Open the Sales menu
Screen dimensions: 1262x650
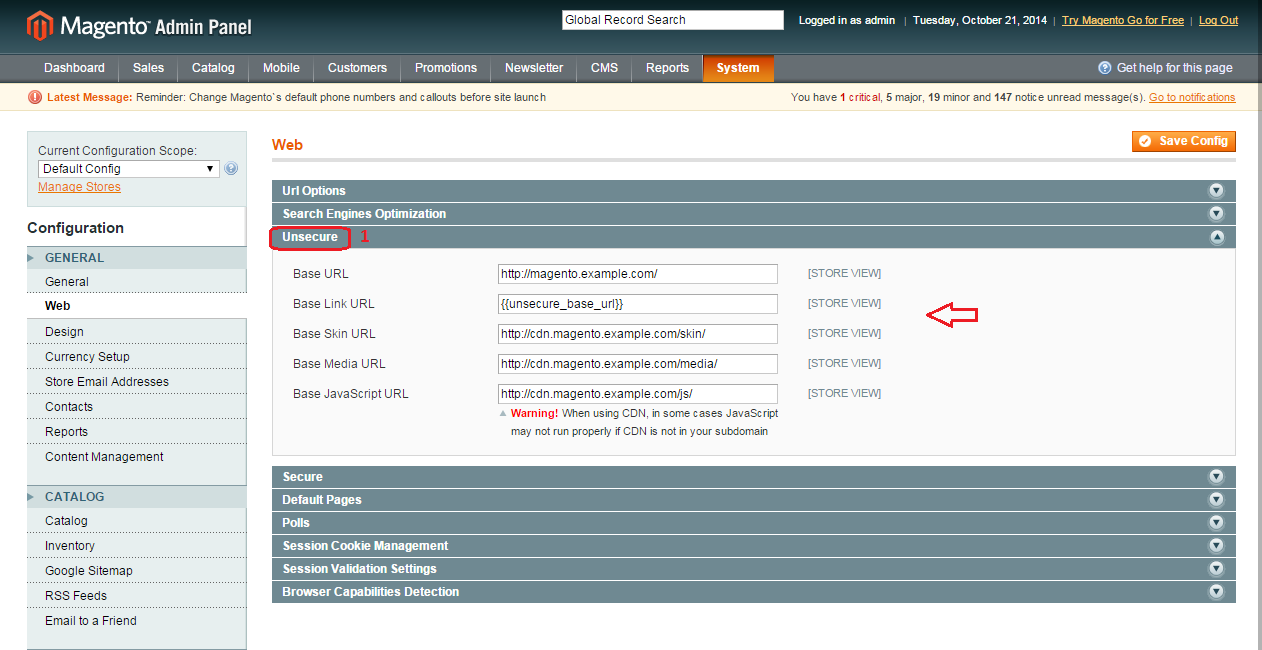[148, 68]
